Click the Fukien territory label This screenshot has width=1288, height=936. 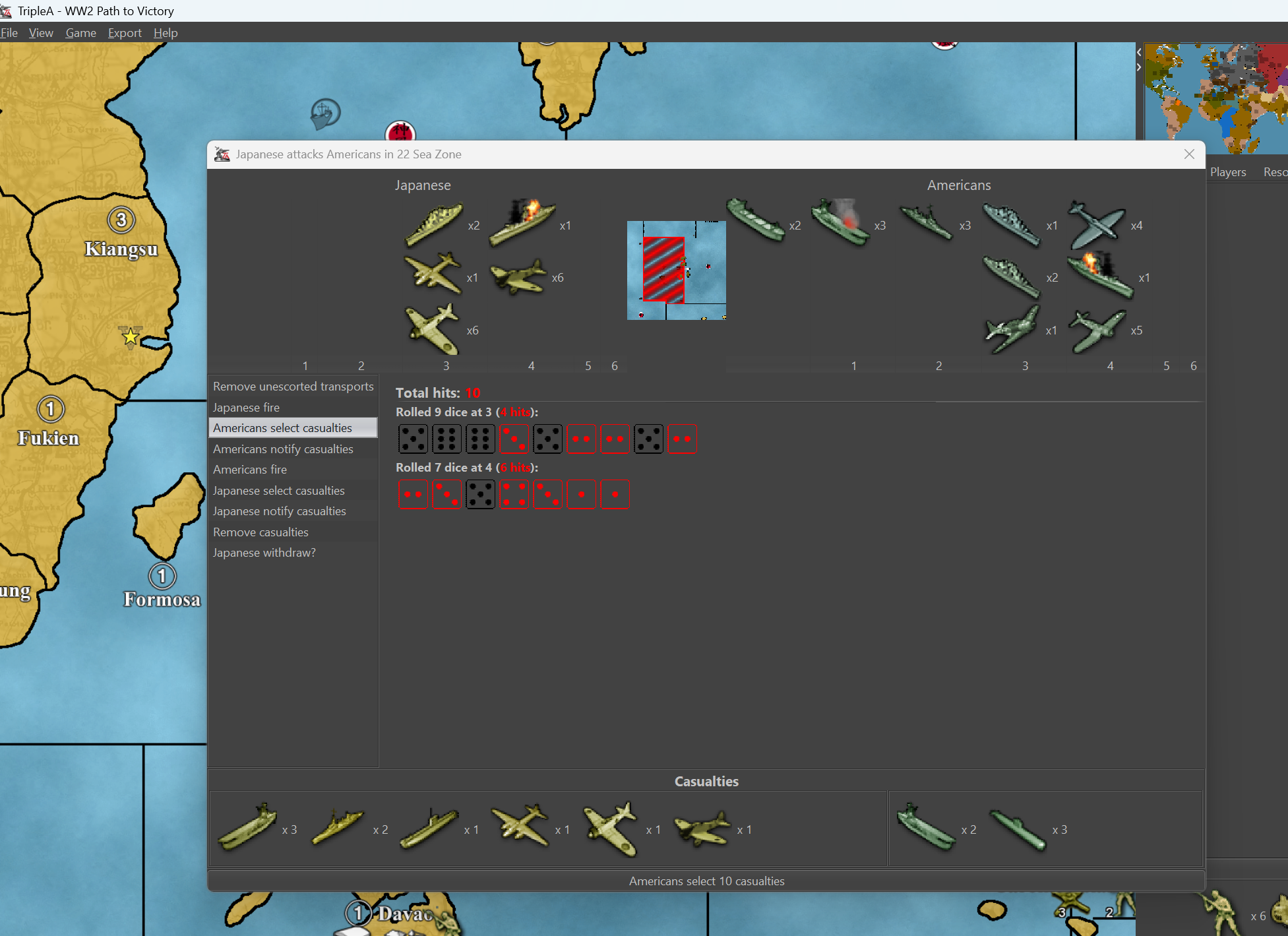coord(48,439)
